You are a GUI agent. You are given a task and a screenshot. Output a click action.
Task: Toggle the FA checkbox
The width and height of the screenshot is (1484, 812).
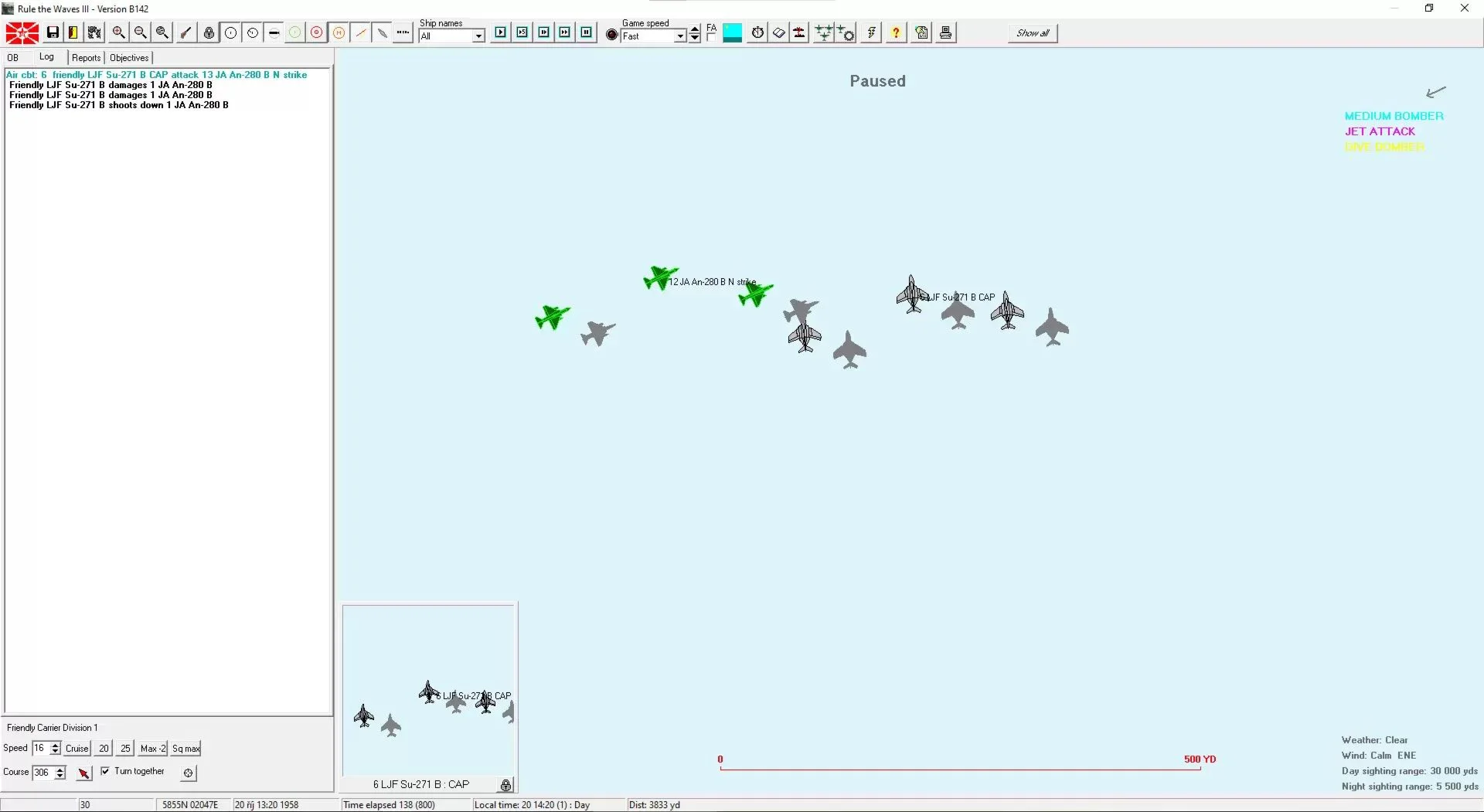[710, 36]
